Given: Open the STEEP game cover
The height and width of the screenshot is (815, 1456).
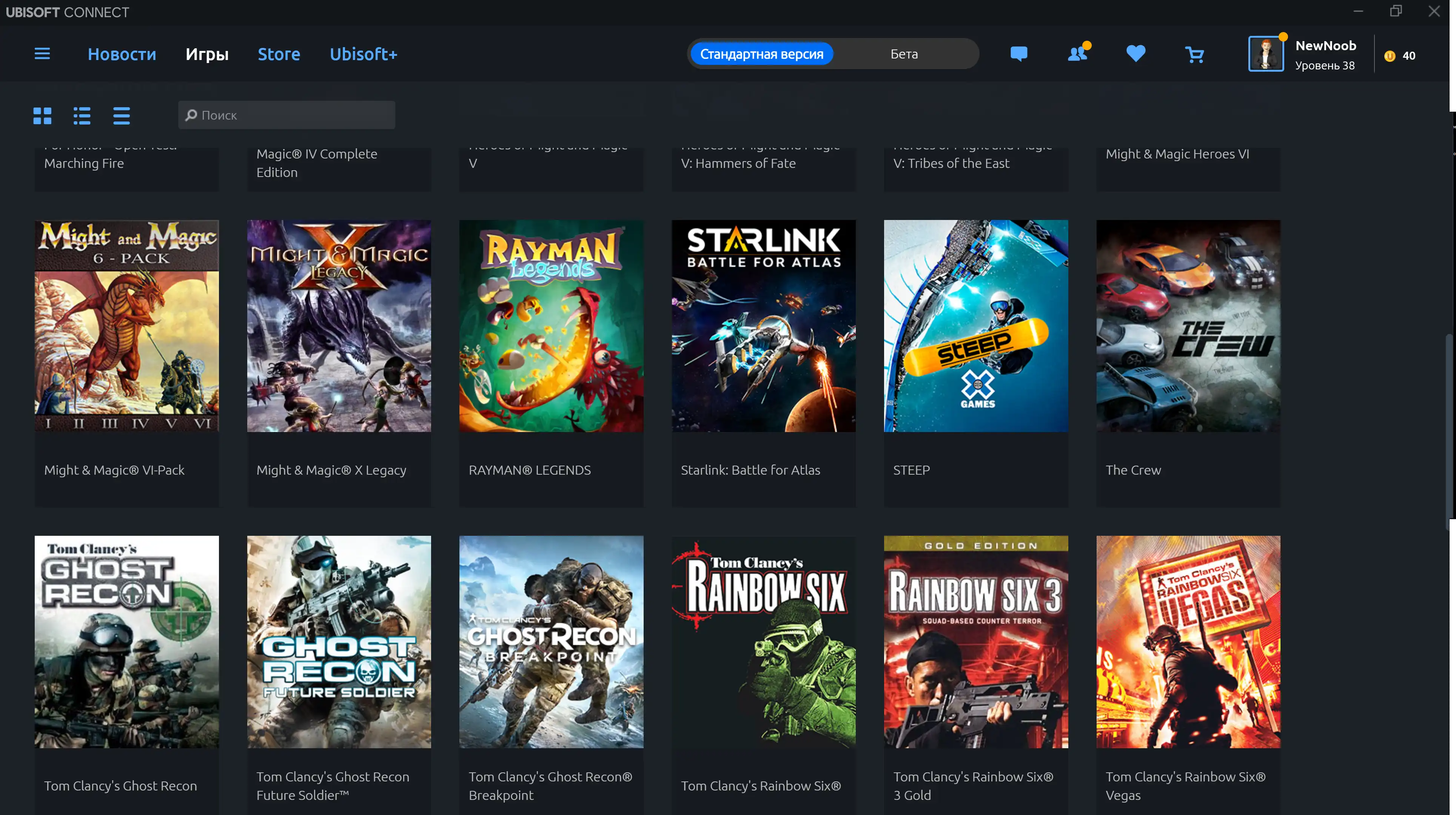Looking at the screenshot, I should pos(976,326).
